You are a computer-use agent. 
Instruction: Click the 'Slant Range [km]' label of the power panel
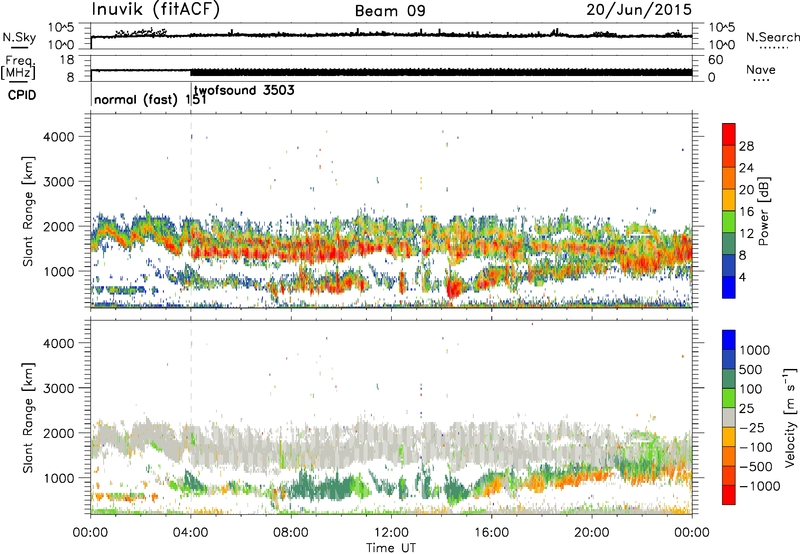[28, 211]
